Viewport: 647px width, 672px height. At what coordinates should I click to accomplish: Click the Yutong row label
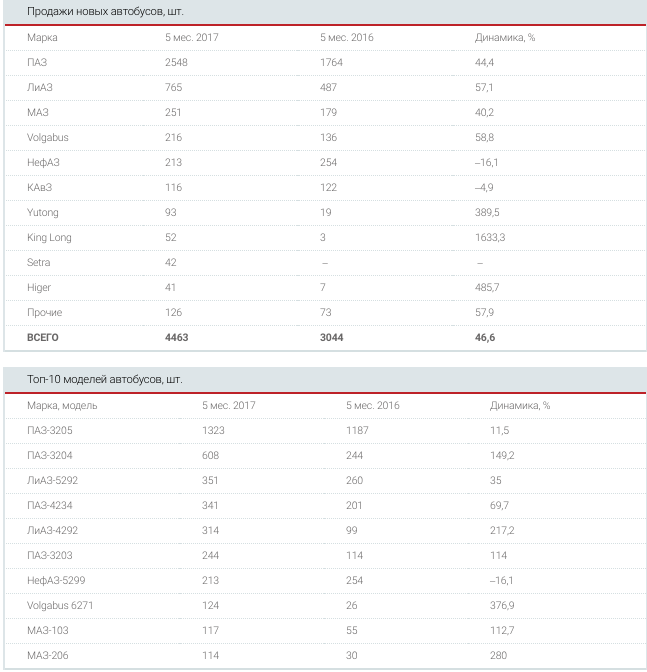click(x=43, y=212)
